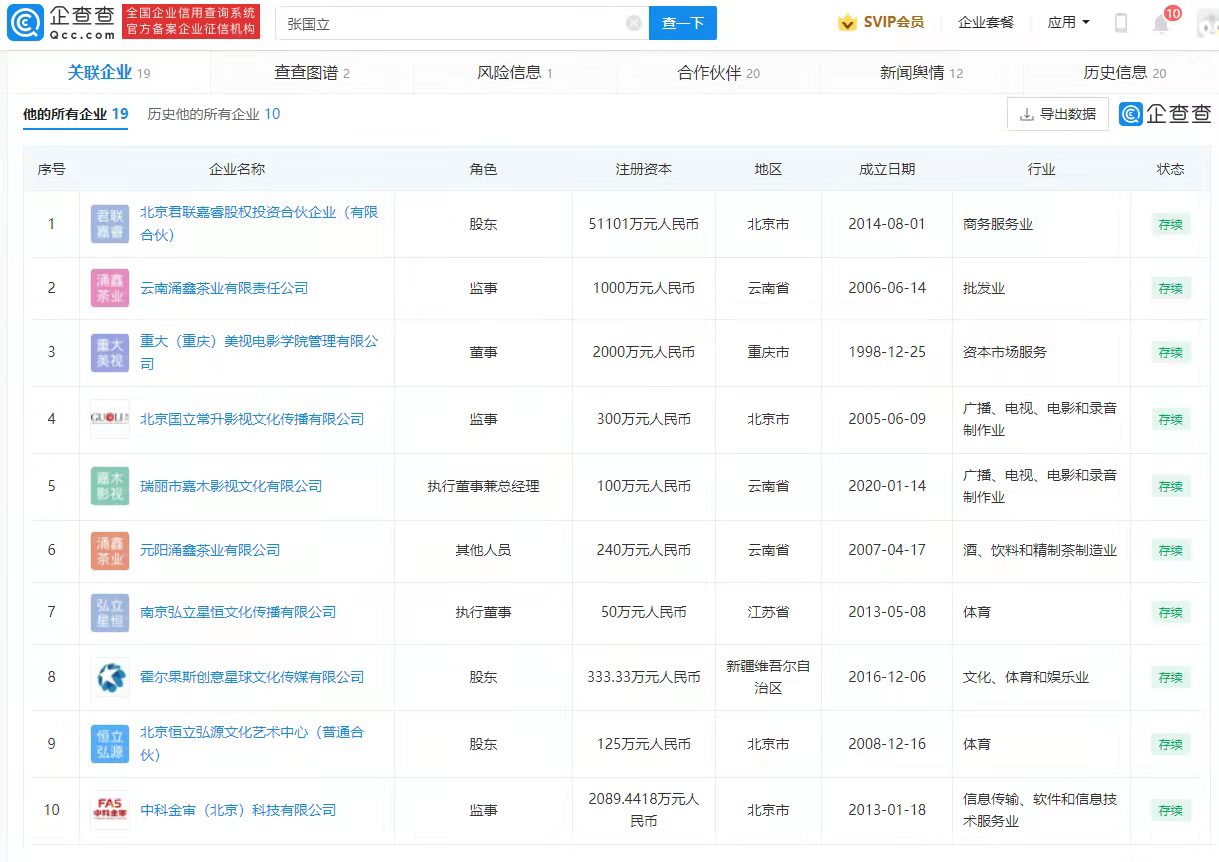Screen dimensions: 1219x862
Task: Click the 元阳涌鑫茶业 logo thumbnail in row 6
Action: tap(110, 550)
